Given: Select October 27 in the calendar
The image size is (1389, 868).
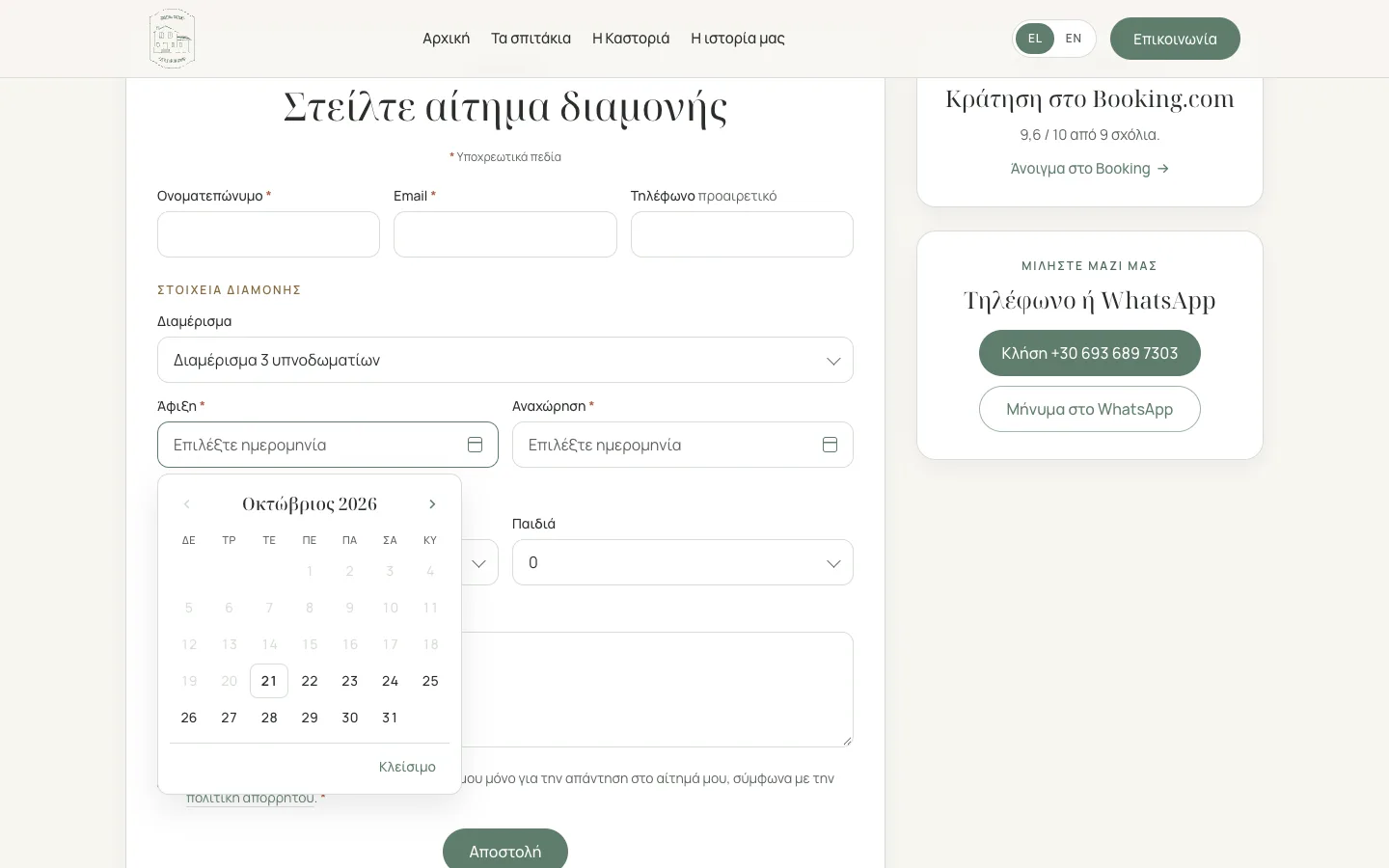Looking at the screenshot, I should (x=229, y=718).
